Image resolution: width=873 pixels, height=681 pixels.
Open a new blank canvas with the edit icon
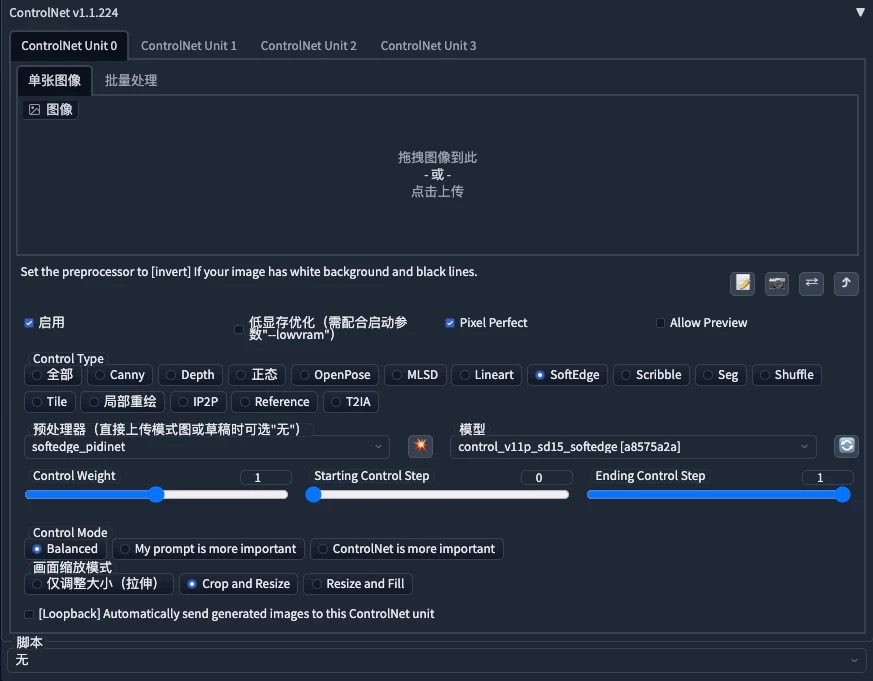coord(742,284)
